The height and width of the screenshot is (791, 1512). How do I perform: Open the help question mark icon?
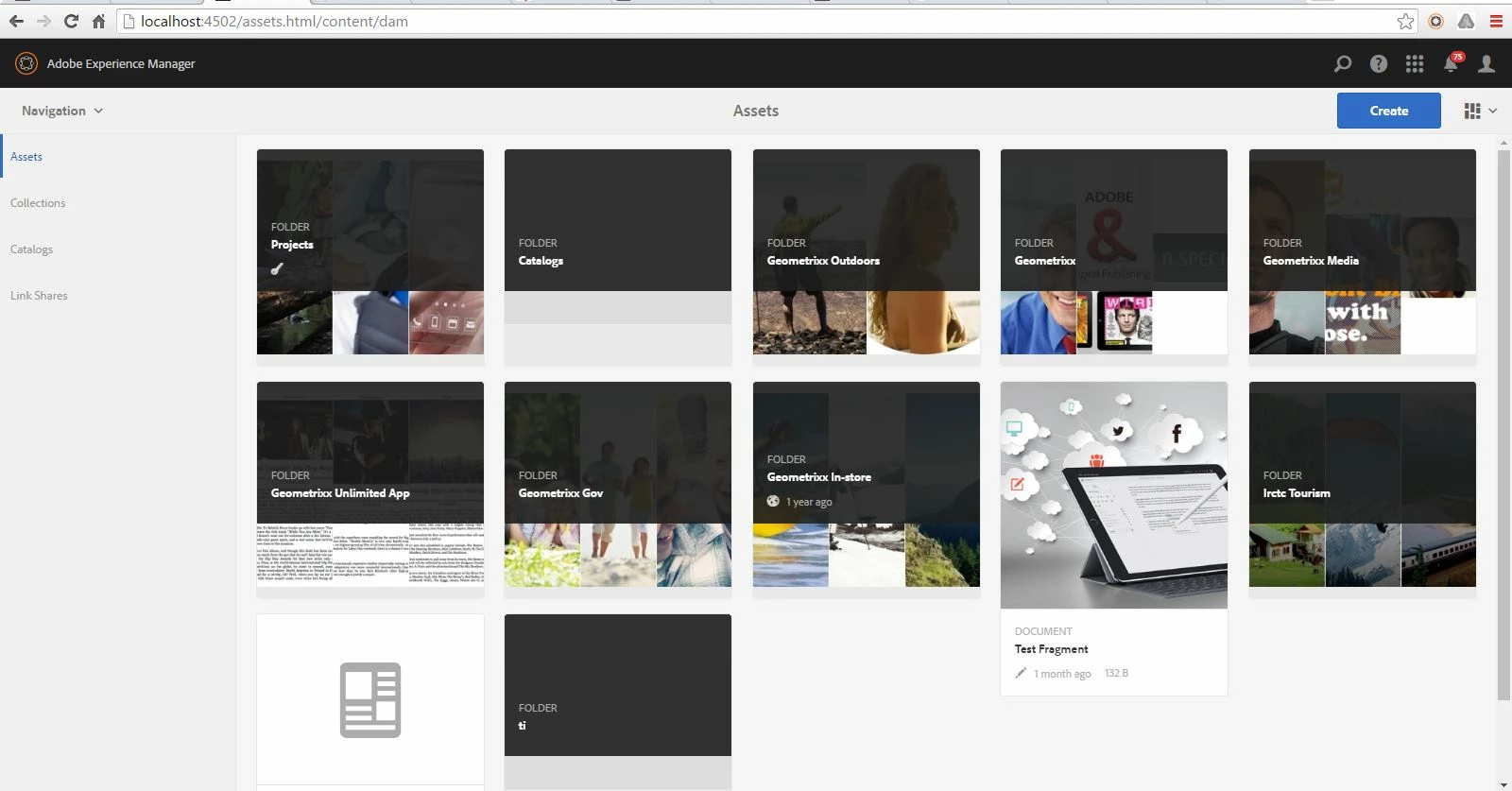[x=1379, y=63]
